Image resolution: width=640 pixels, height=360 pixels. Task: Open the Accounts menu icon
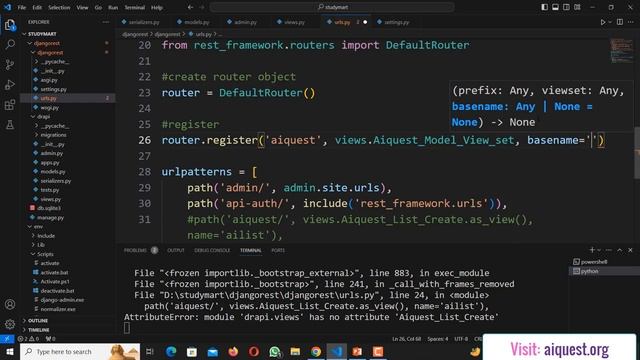[x=10, y=304]
